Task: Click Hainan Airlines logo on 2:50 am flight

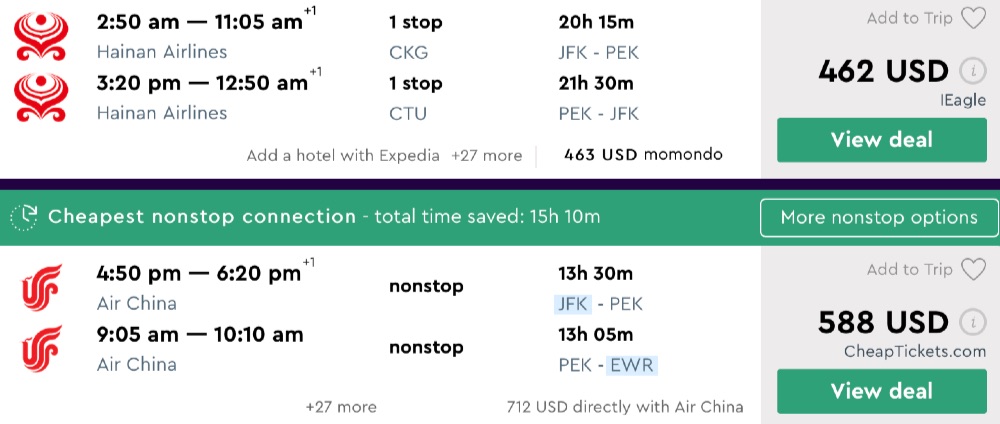Action: 40,36
